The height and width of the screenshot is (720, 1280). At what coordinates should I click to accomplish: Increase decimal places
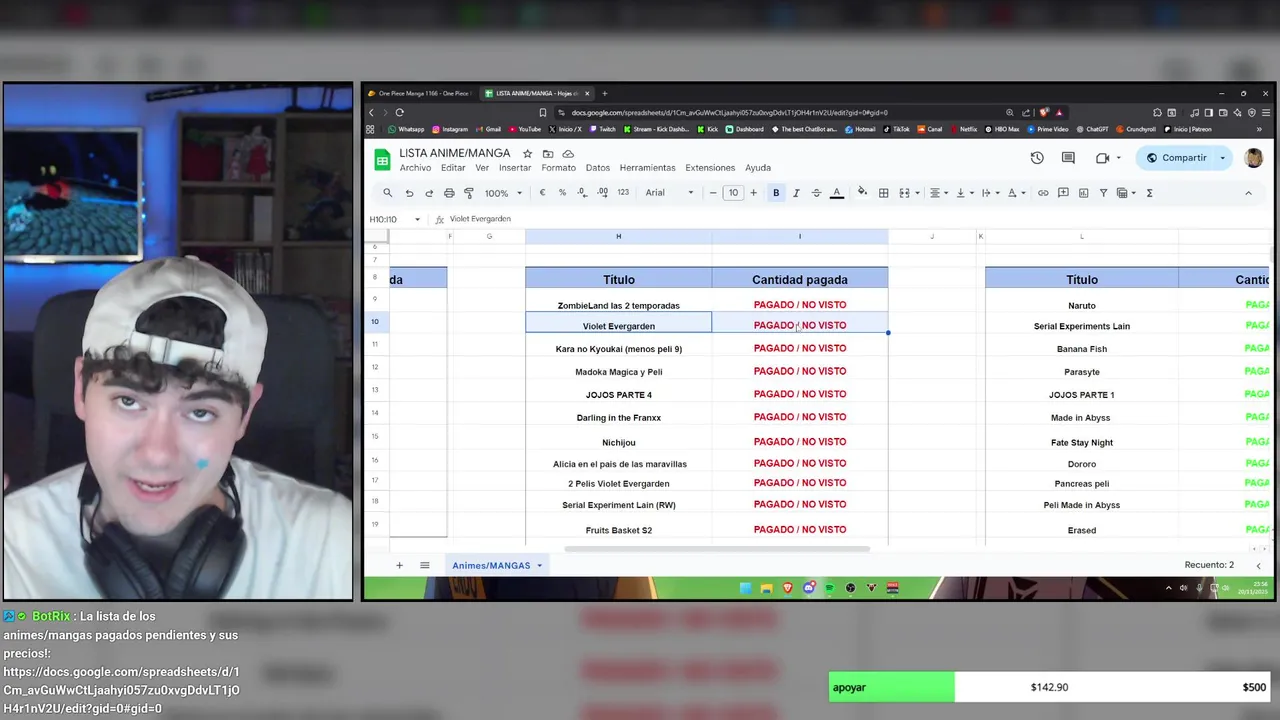click(602, 193)
